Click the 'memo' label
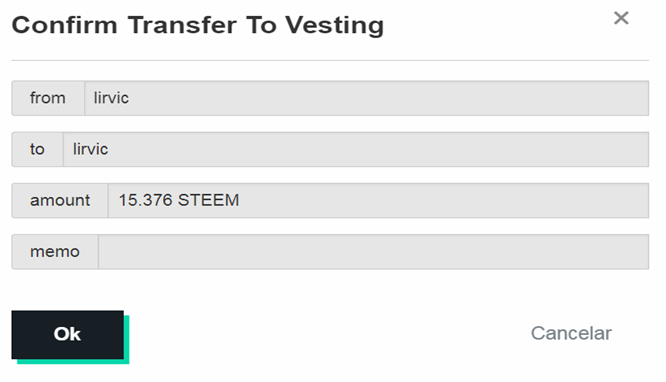 (x=55, y=252)
